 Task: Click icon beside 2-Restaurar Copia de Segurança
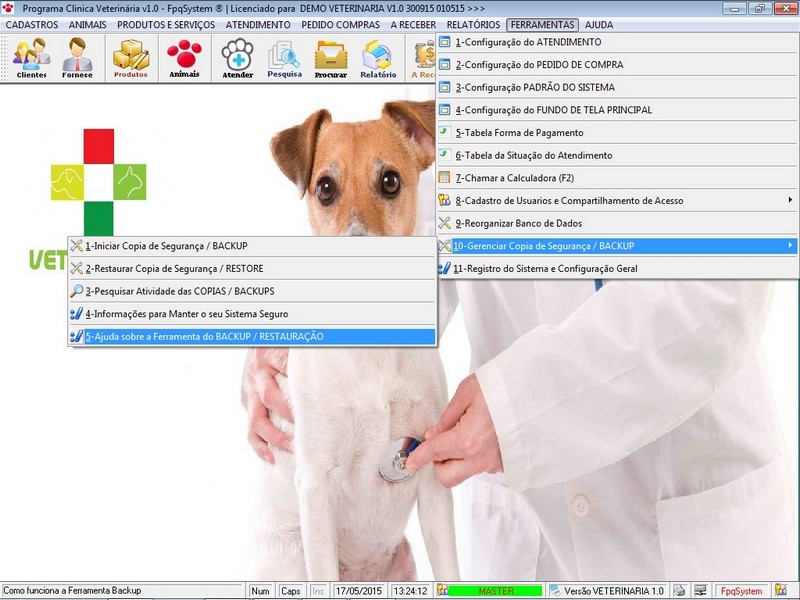click(x=77, y=268)
